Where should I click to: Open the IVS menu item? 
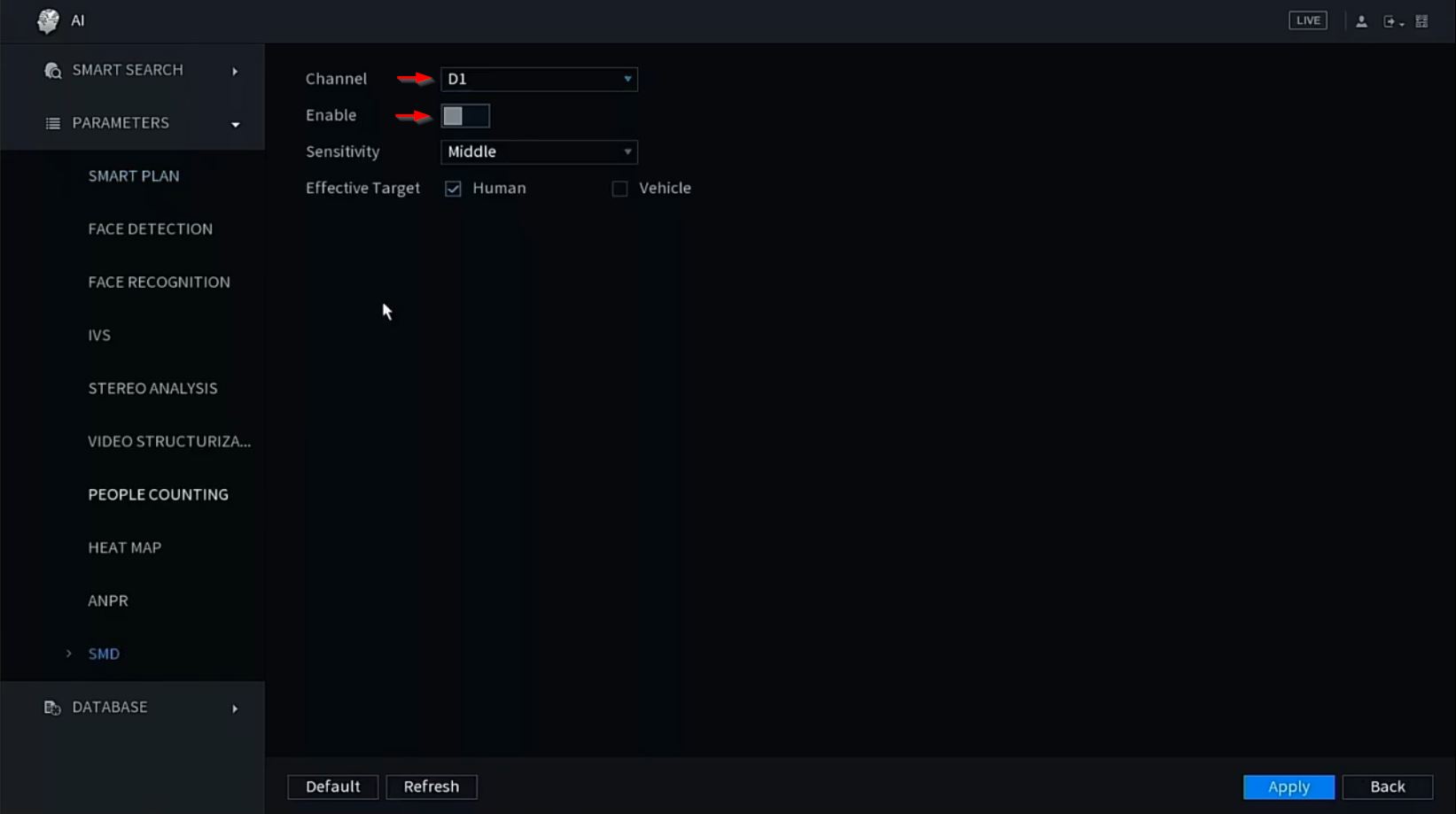pyautogui.click(x=99, y=336)
